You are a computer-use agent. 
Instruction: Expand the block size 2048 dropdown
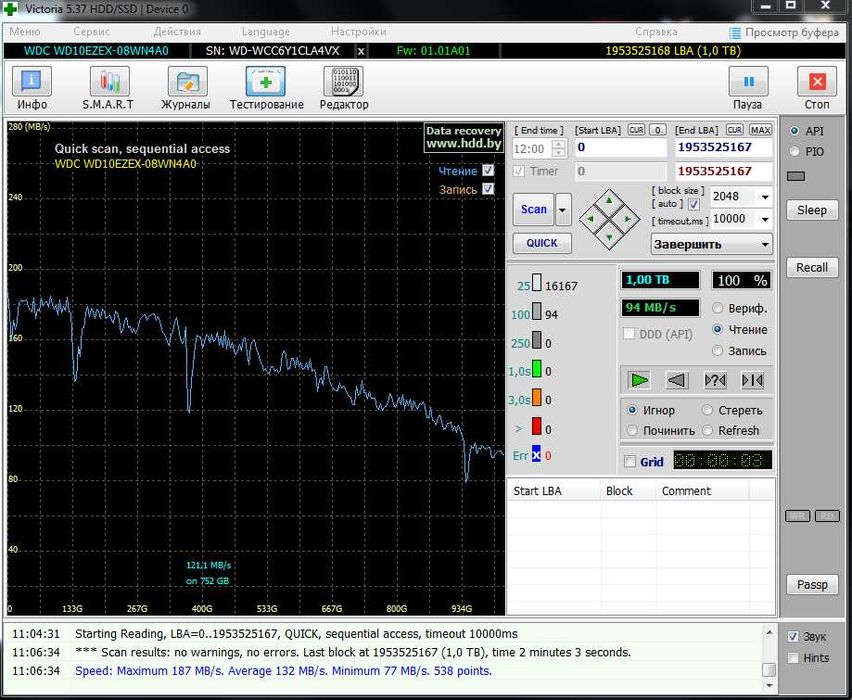click(x=764, y=197)
